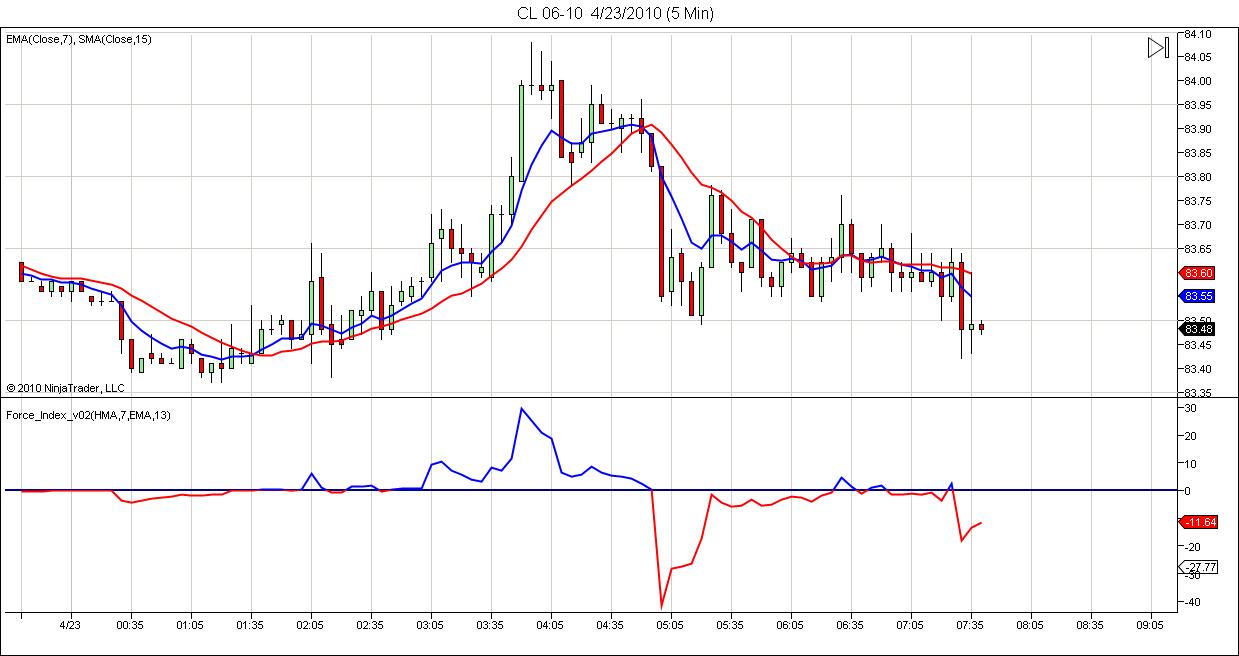The width and height of the screenshot is (1239, 656).
Task: Click the 84.00 price scale label
Action: click(1198, 81)
